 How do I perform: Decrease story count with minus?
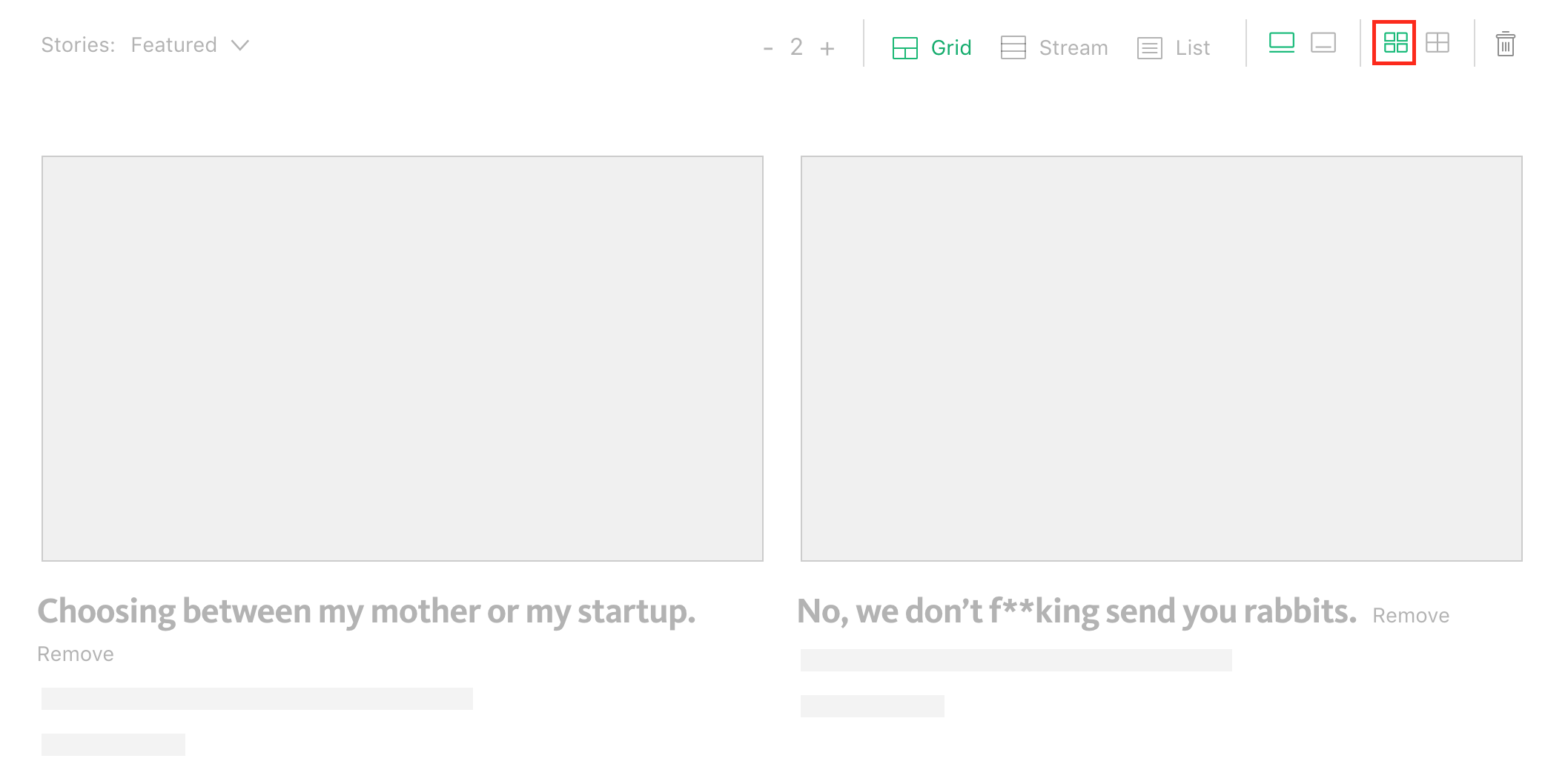coord(768,49)
